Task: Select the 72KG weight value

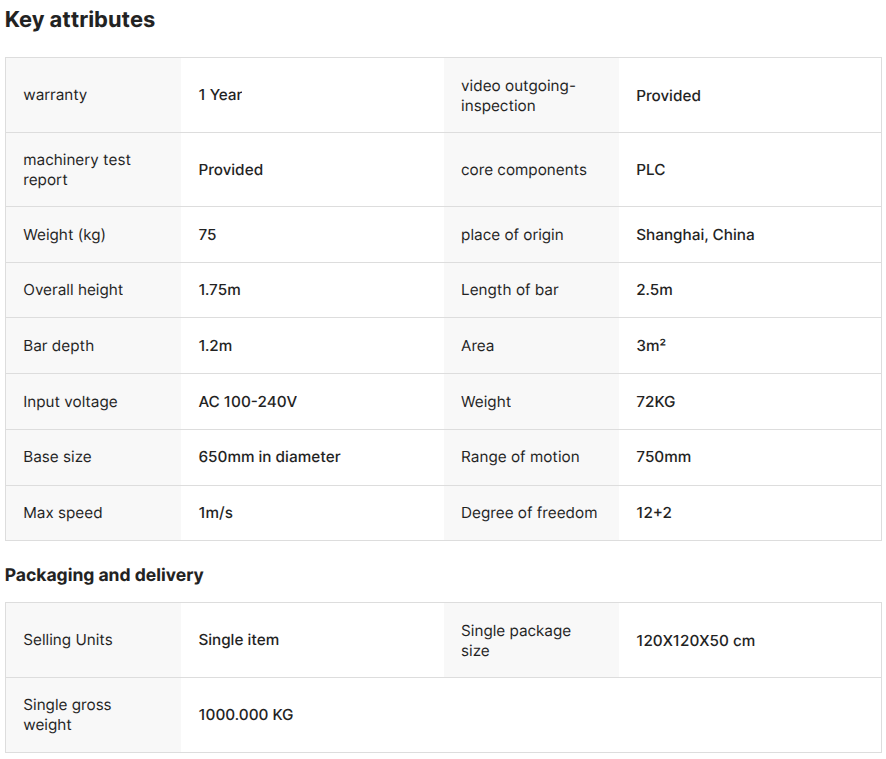Action: coord(655,402)
